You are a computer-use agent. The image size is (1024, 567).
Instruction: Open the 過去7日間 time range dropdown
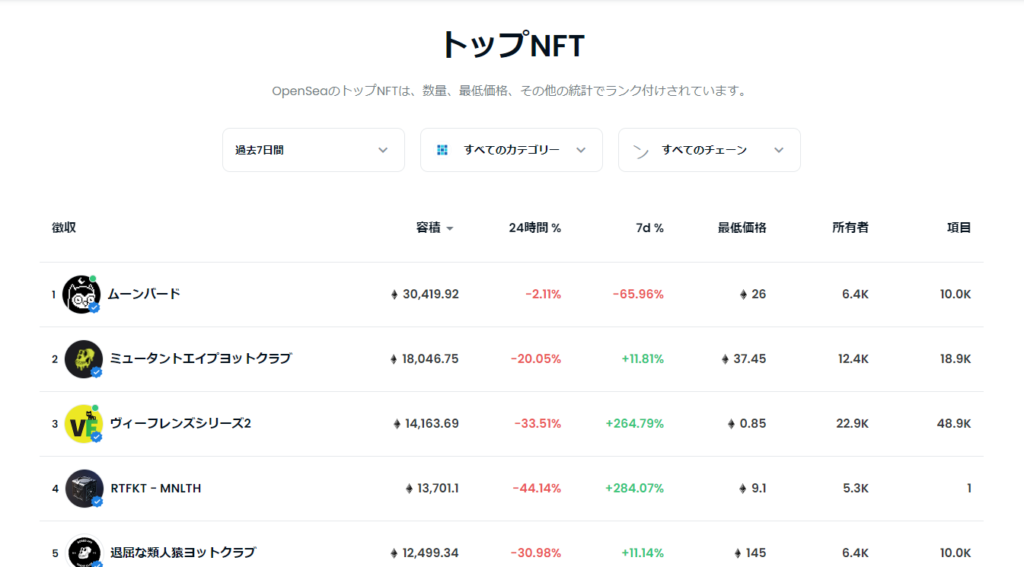(313, 150)
